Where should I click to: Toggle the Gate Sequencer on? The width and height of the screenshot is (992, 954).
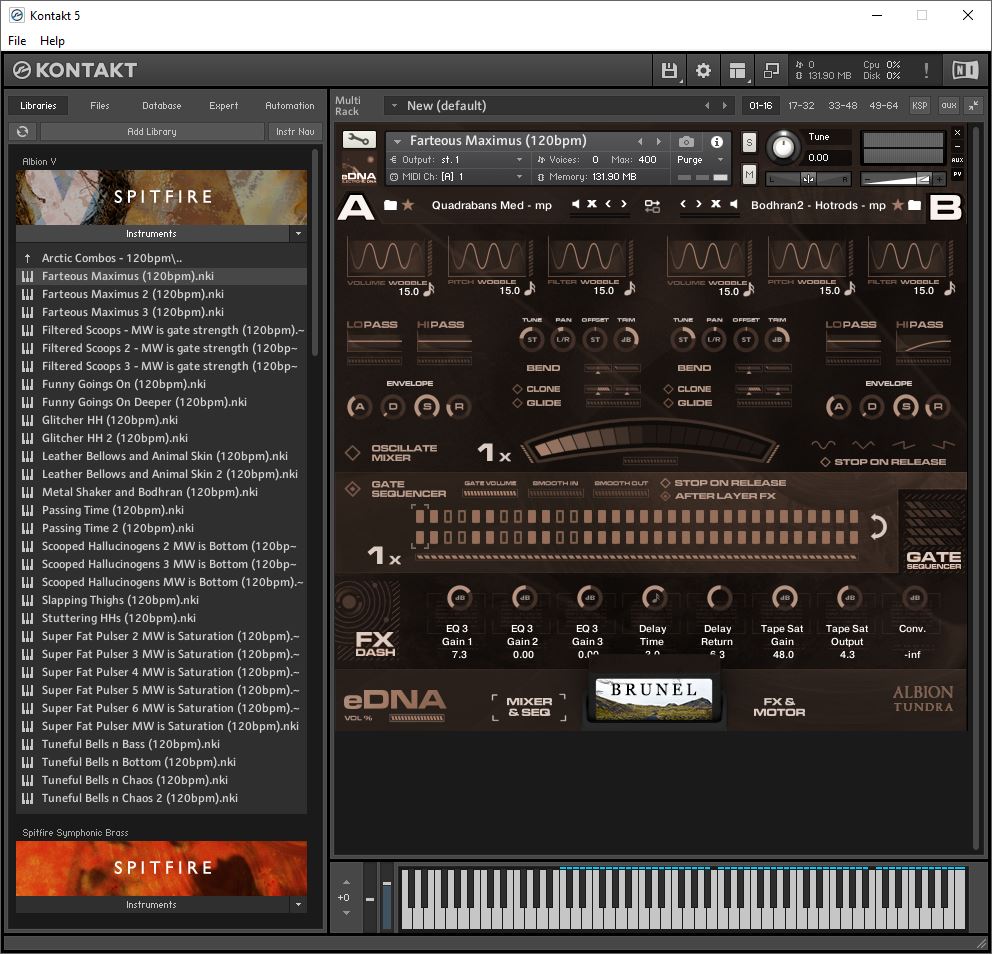tap(352, 488)
